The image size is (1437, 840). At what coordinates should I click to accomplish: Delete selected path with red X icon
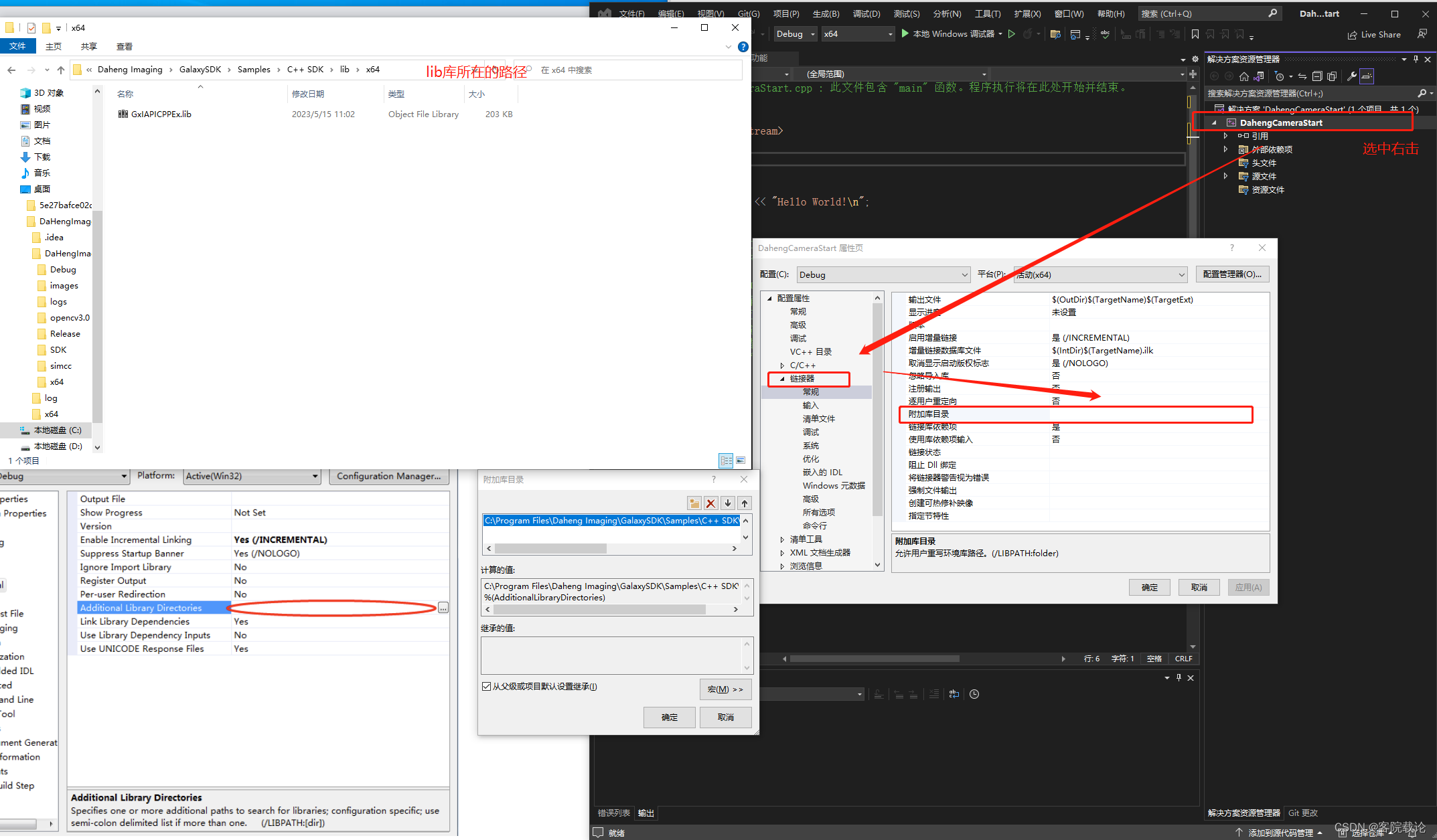click(711, 503)
